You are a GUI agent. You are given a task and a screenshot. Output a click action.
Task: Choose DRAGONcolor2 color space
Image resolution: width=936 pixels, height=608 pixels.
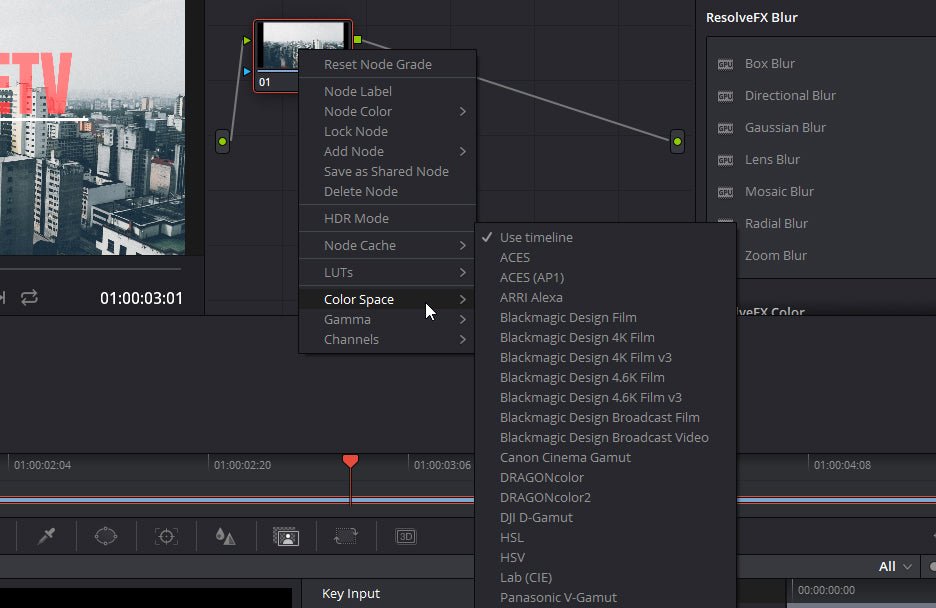[x=605, y=497]
